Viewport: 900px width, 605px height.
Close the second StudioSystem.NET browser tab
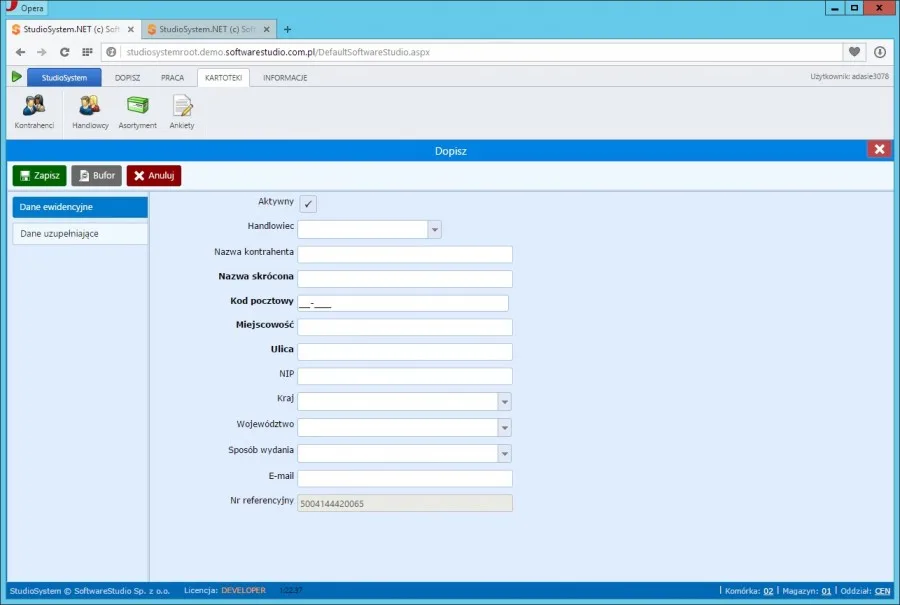(x=266, y=29)
